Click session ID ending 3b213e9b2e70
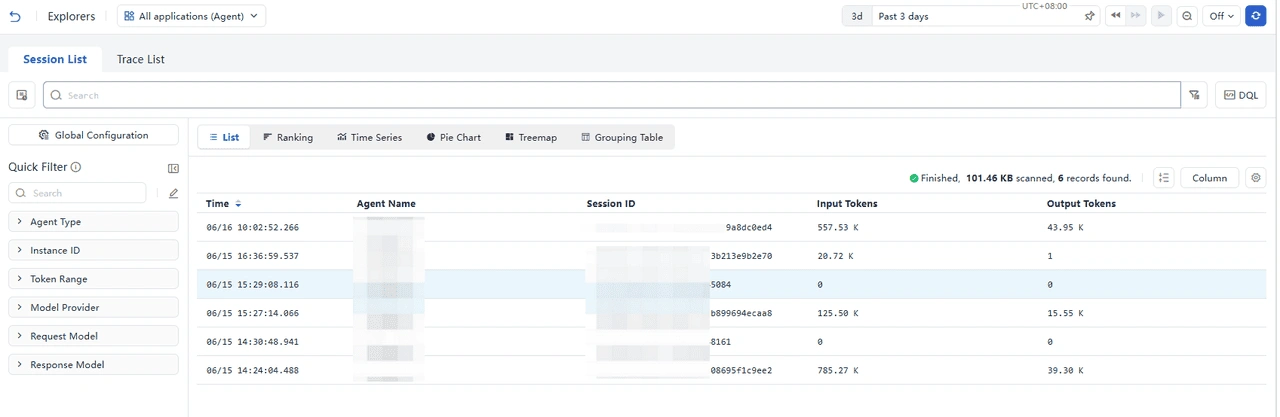The image size is (1280, 417). coord(741,256)
